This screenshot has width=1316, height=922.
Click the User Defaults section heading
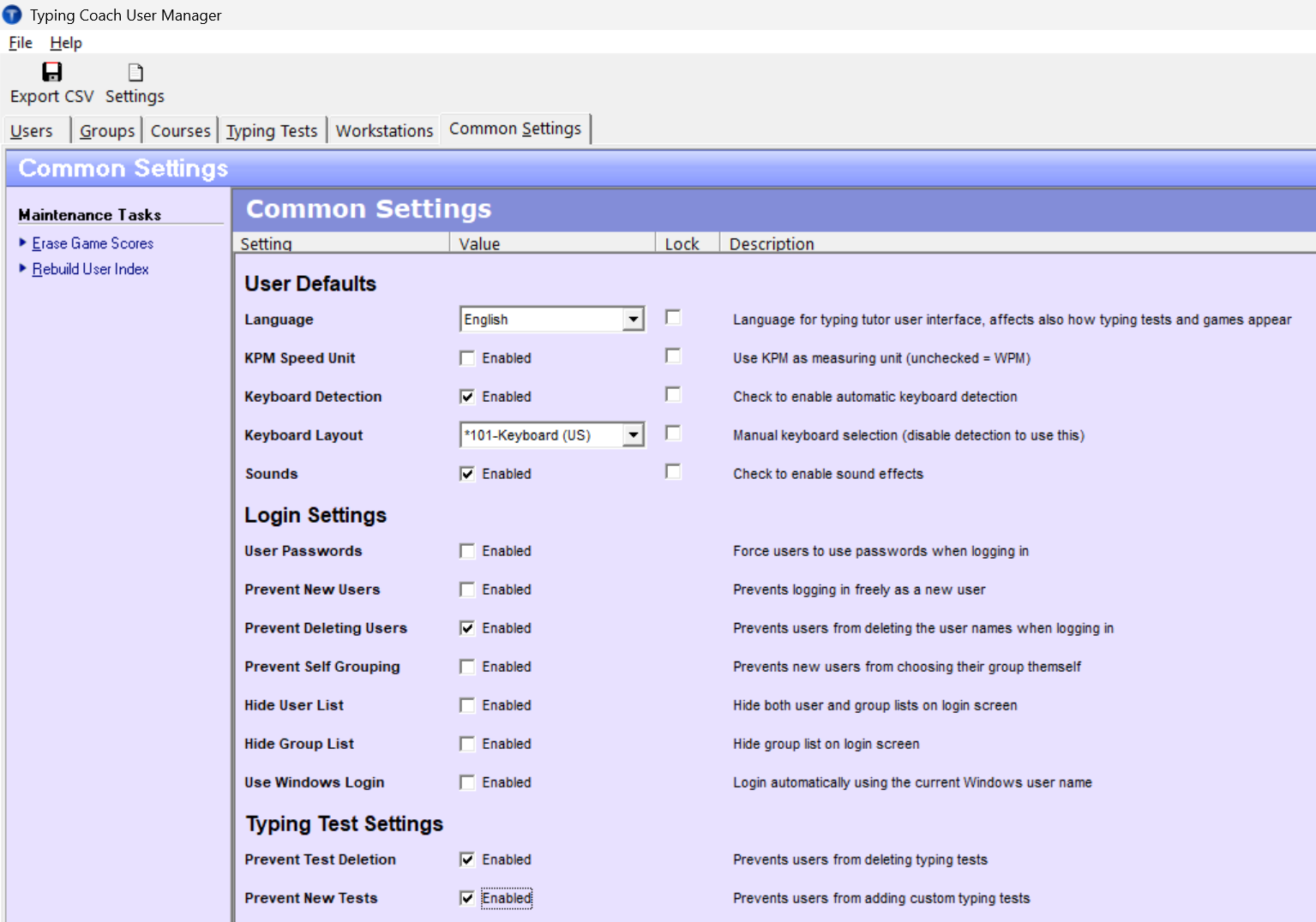(x=310, y=284)
